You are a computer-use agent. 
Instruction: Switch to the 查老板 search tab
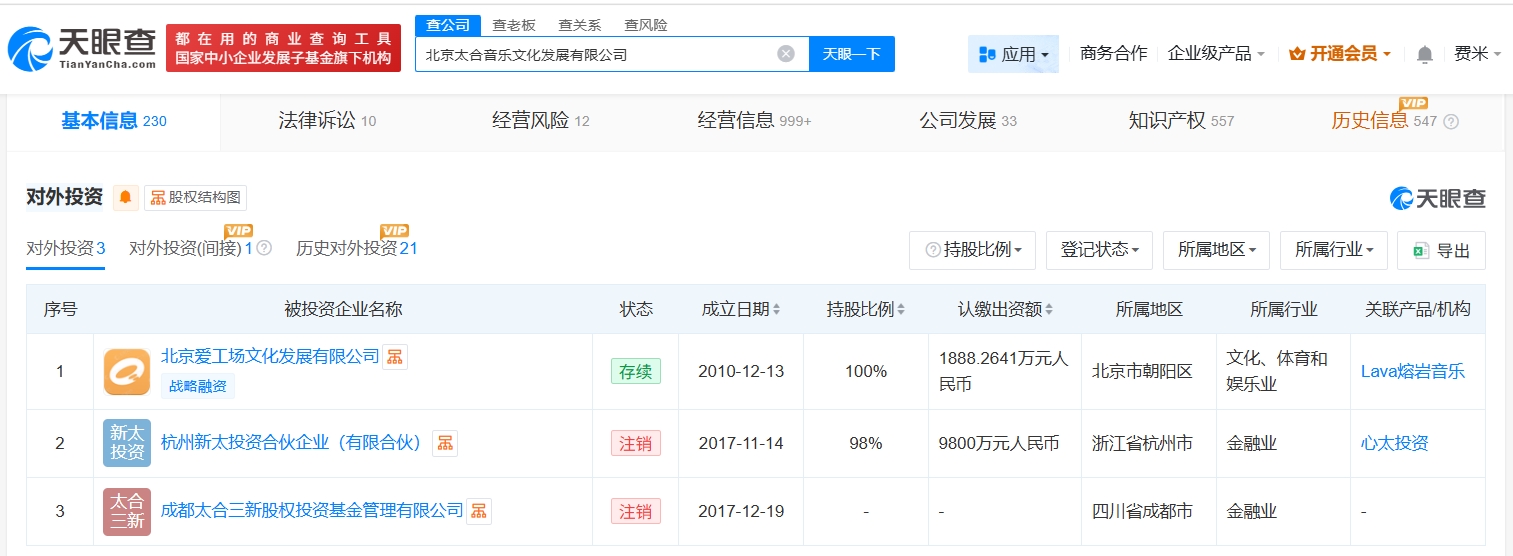(x=514, y=25)
